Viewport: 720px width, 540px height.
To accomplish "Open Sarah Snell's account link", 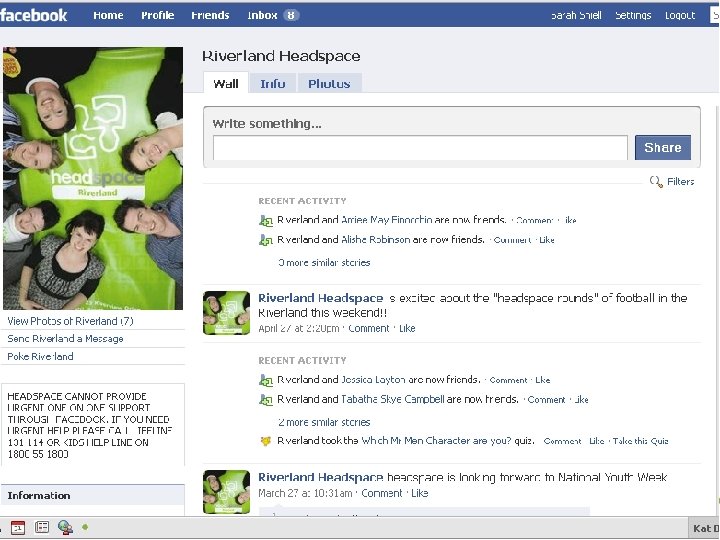I will [x=576, y=15].
